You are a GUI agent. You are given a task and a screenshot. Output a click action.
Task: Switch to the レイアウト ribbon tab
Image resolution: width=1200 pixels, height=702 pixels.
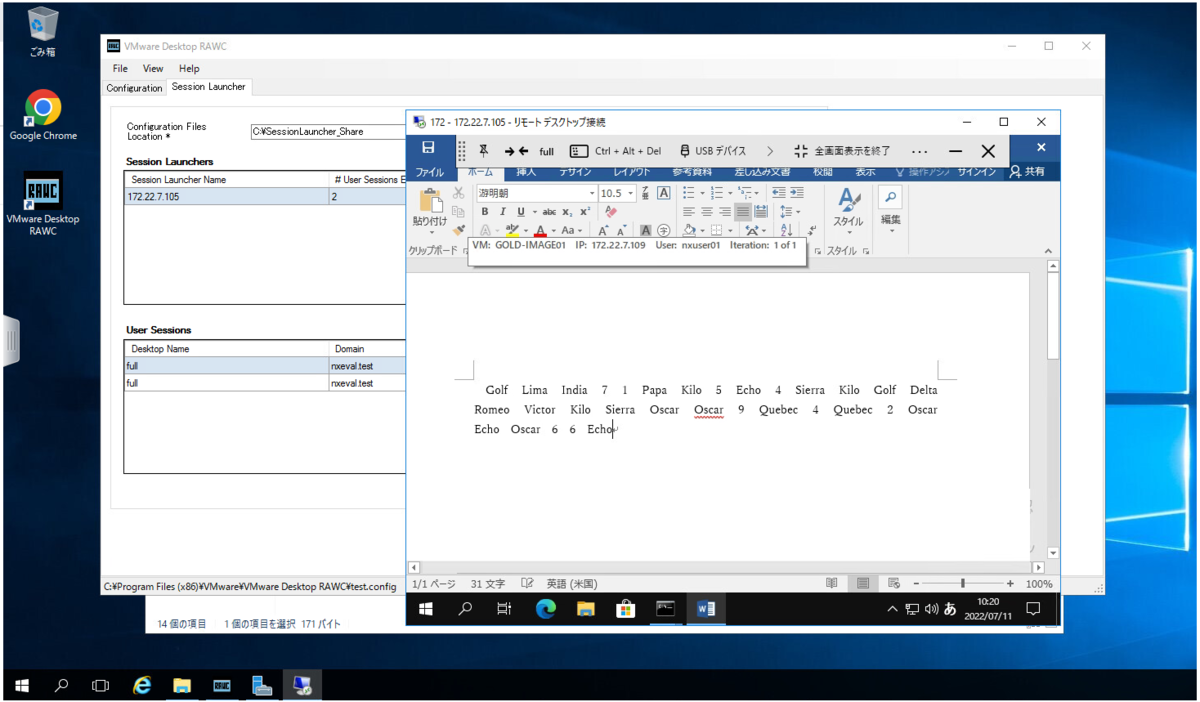pyautogui.click(x=631, y=172)
